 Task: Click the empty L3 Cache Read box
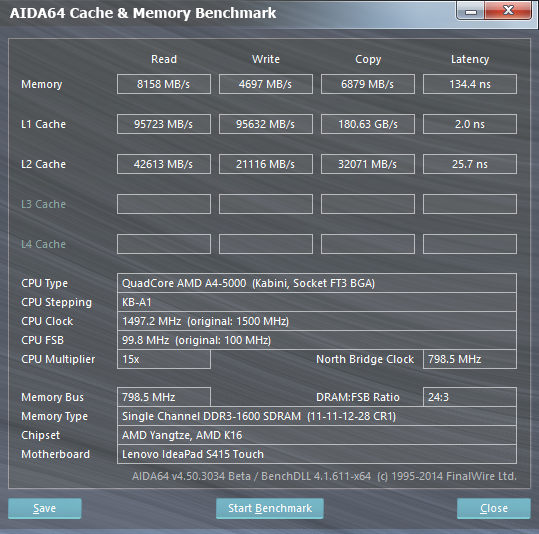pos(164,204)
